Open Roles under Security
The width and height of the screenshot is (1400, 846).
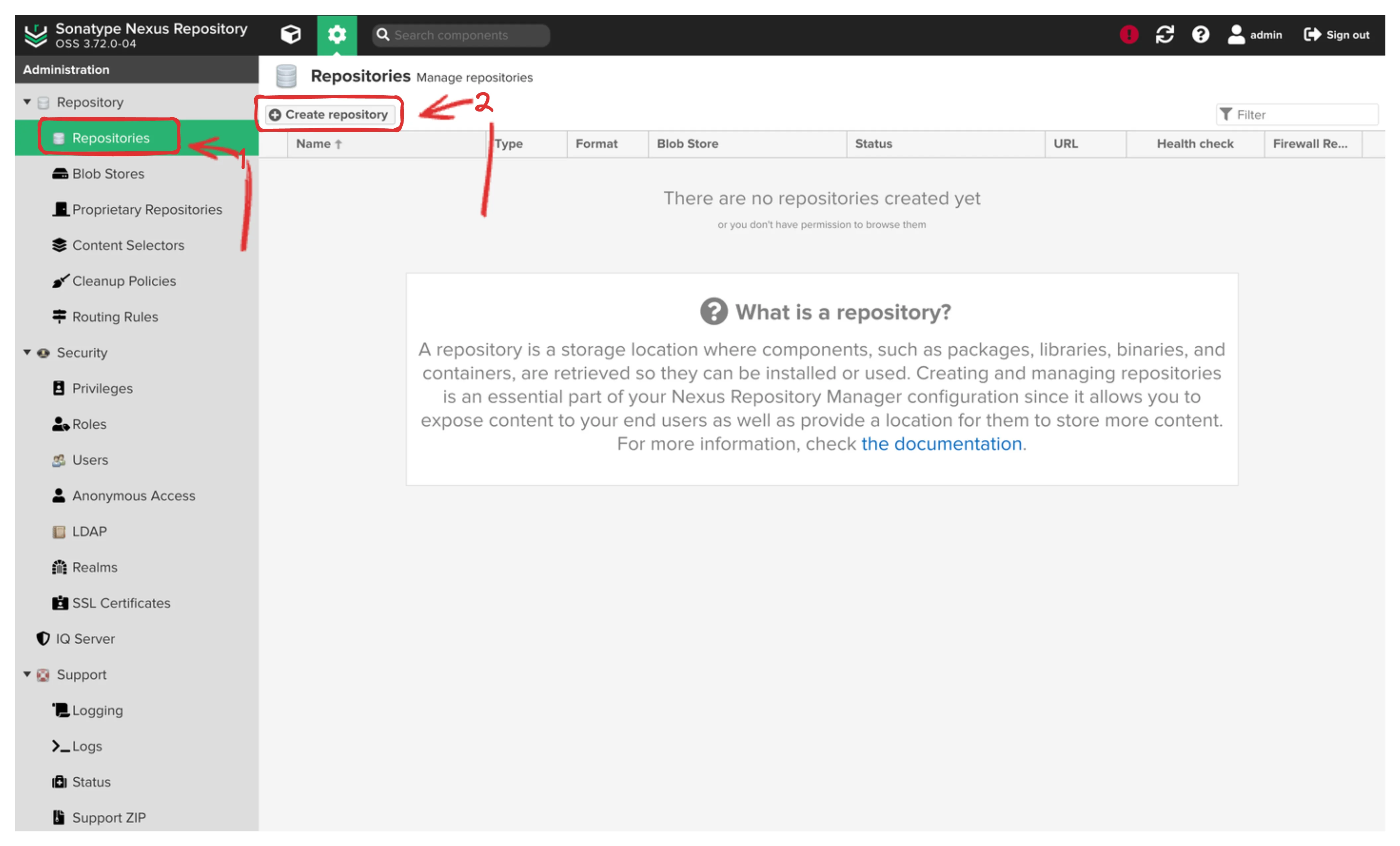136,424
